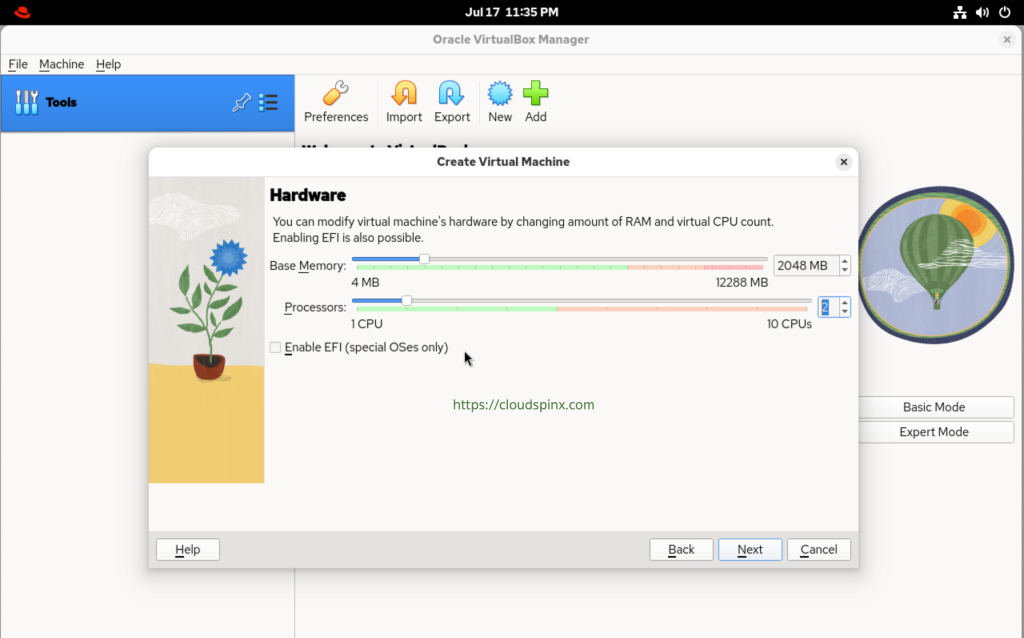The height and width of the screenshot is (638, 1024).
Task: Click the Import appliance icon
Action: pyautogui.click(x=404, y=102)
